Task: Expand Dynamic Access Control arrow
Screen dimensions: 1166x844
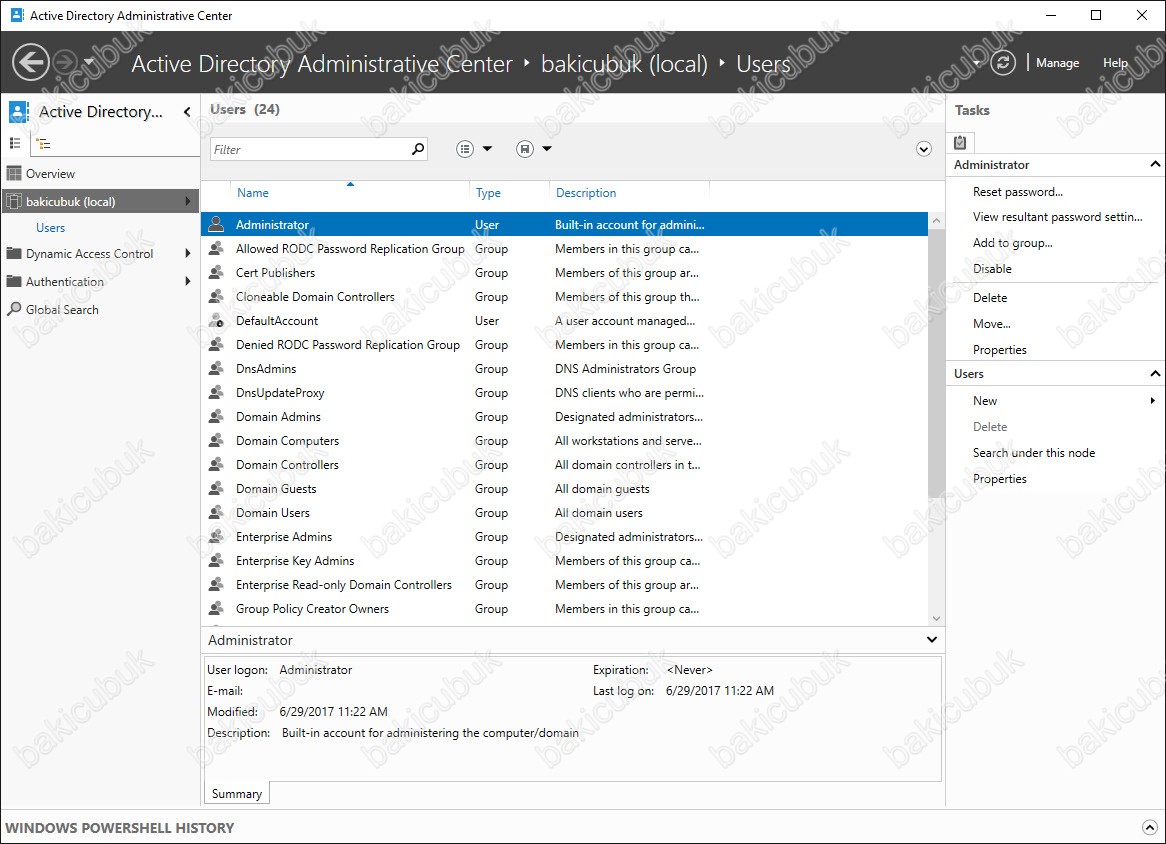Action: click(x=187, y=253)
